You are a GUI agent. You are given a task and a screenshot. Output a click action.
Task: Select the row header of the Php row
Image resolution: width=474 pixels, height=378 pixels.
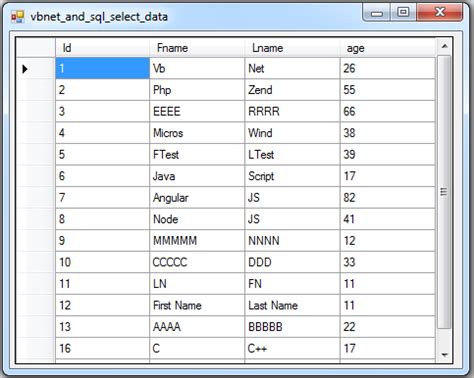tap(36, 90)
